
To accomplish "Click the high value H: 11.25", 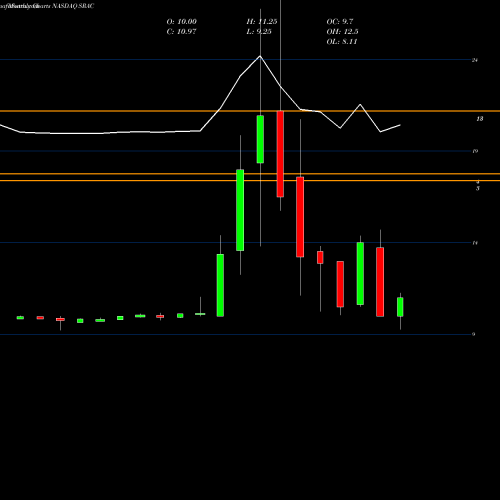I will (x=262, y=22).
